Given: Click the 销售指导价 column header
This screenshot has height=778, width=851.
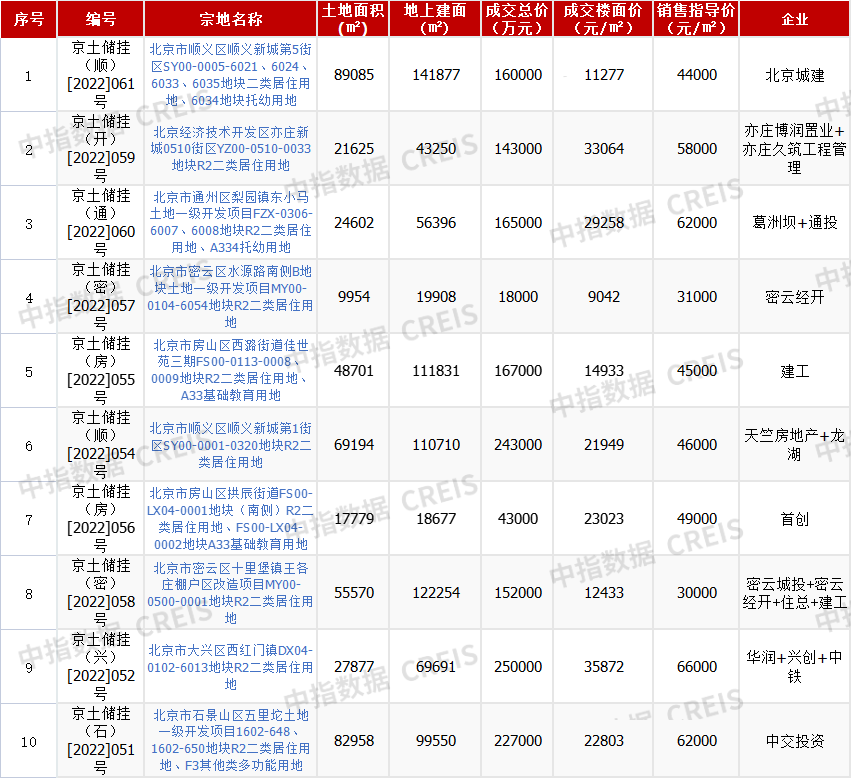Looking at the screenshot, I should point(696,19).
